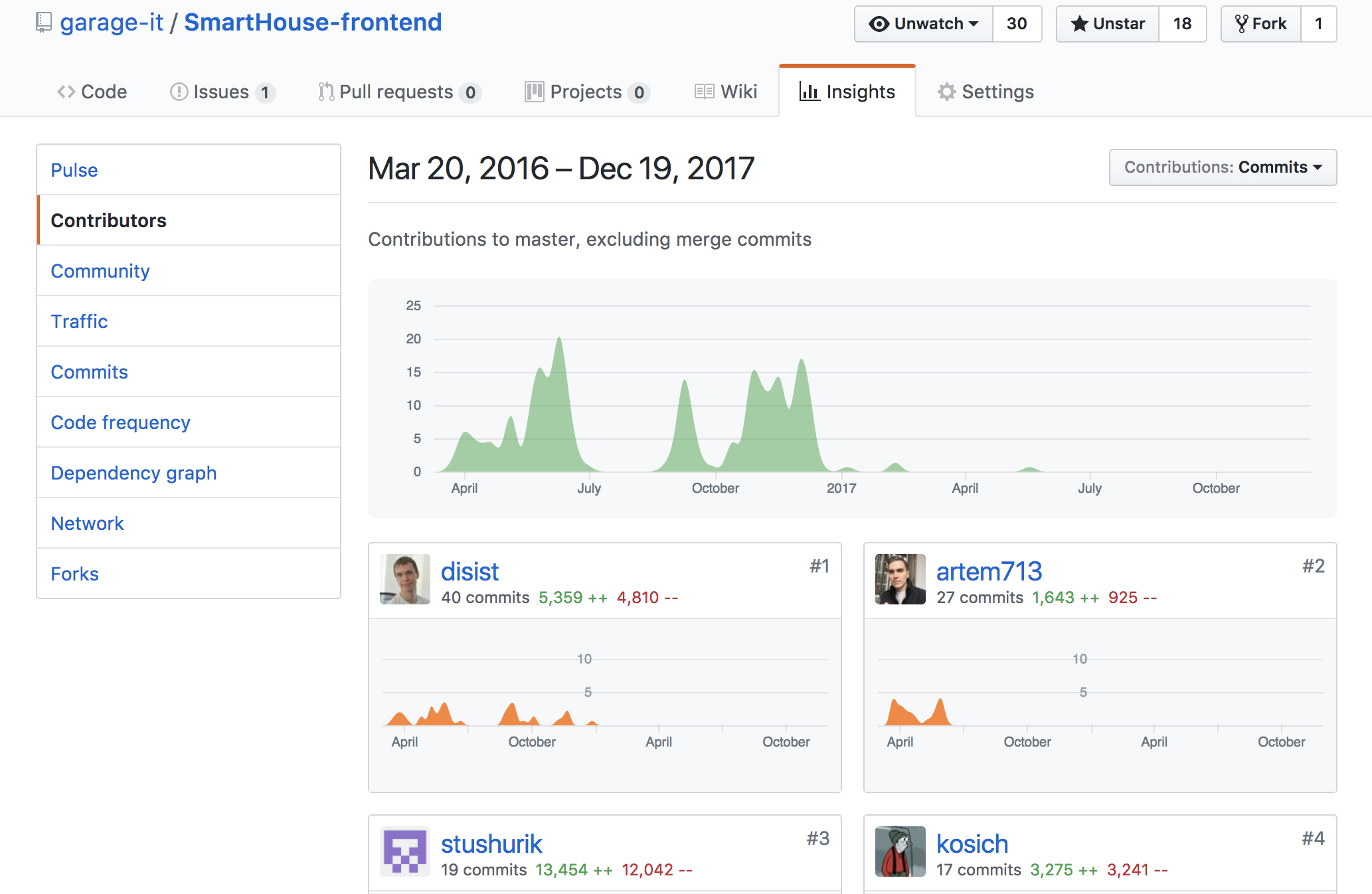Expand the Contributions: Commits dropdown
Viewport: 1372px width, 894px height.
pyautogui.click(x=1223, y=167)
